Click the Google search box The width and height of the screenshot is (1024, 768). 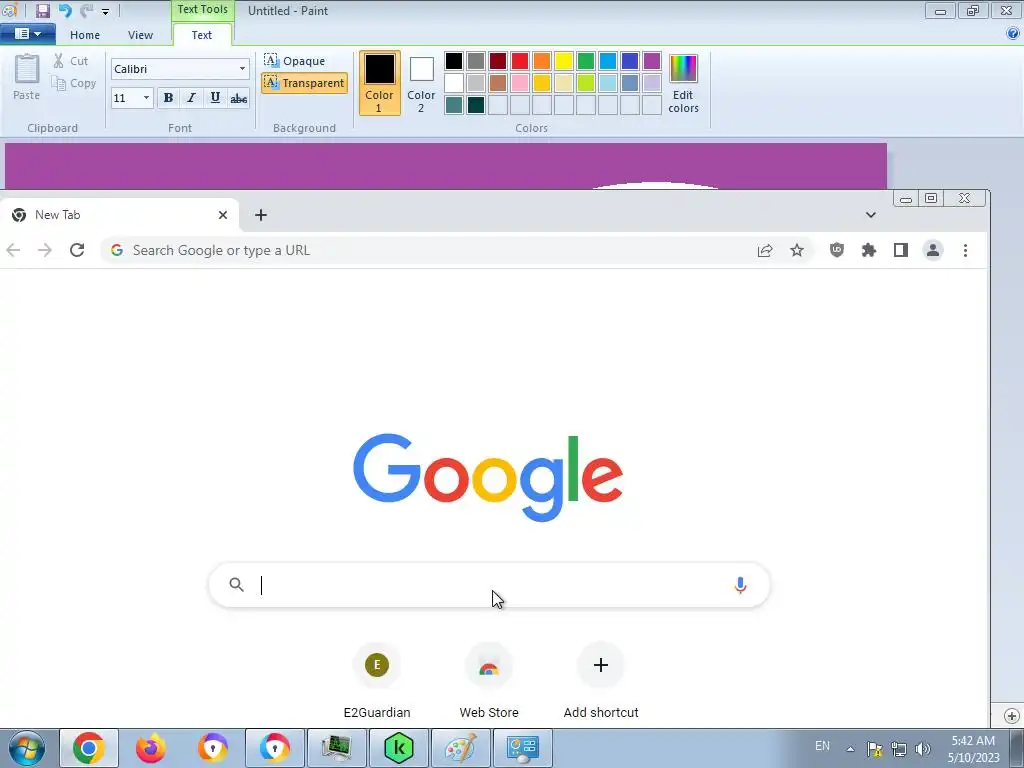coord(489,585)
